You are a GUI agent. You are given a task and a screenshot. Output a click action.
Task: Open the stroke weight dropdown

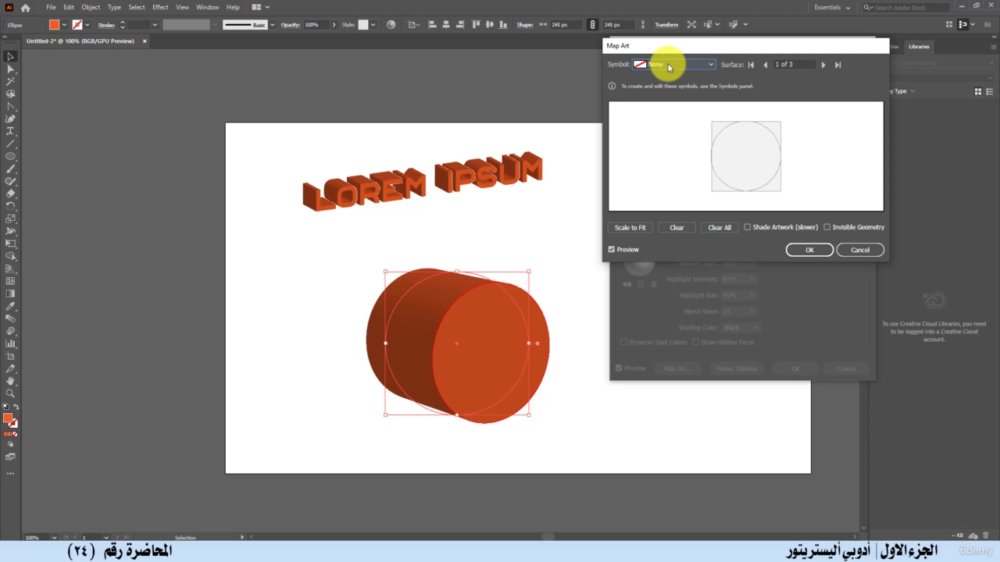pos(154,25)
